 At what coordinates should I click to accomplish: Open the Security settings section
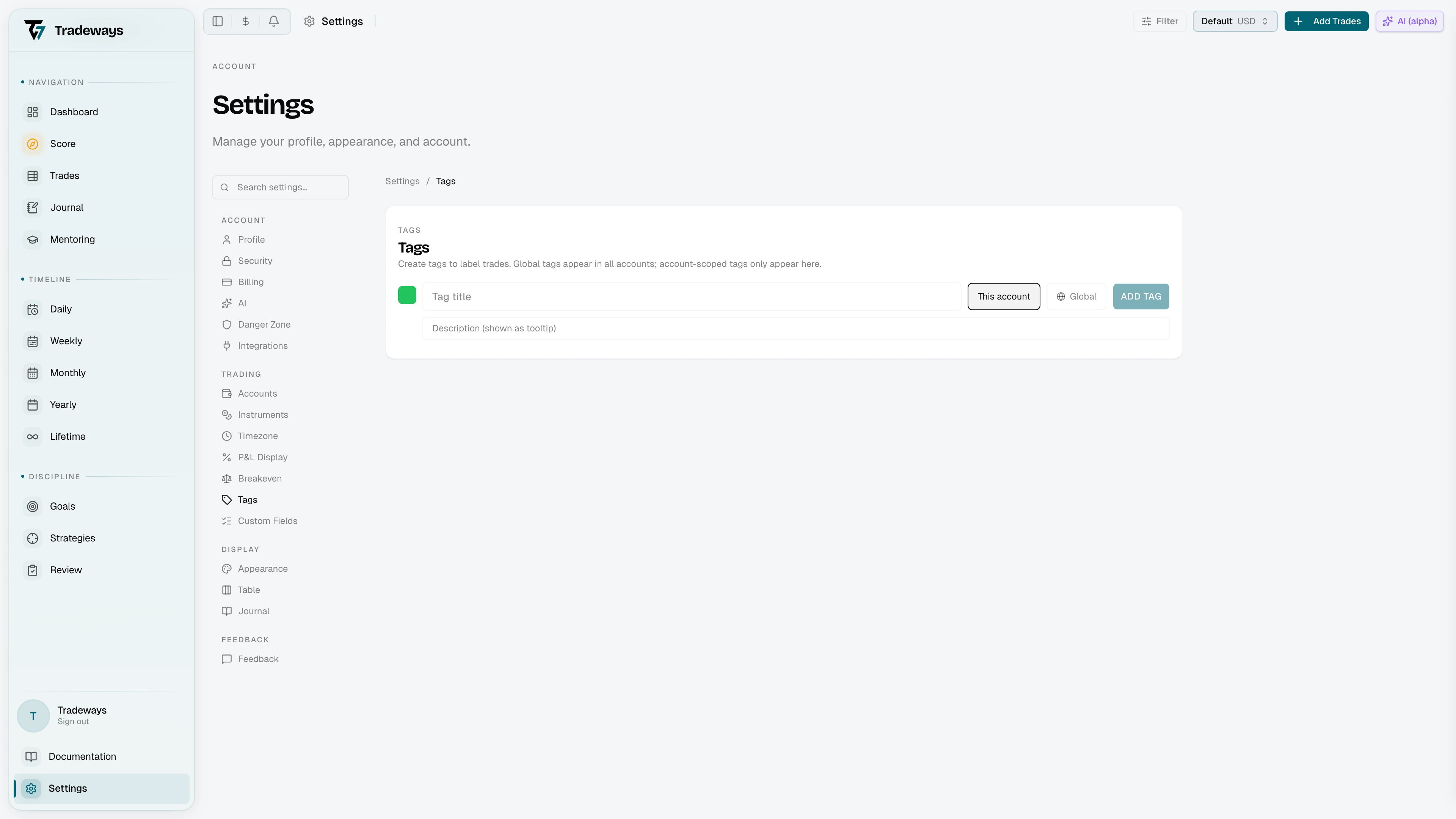tap(248, 261)
